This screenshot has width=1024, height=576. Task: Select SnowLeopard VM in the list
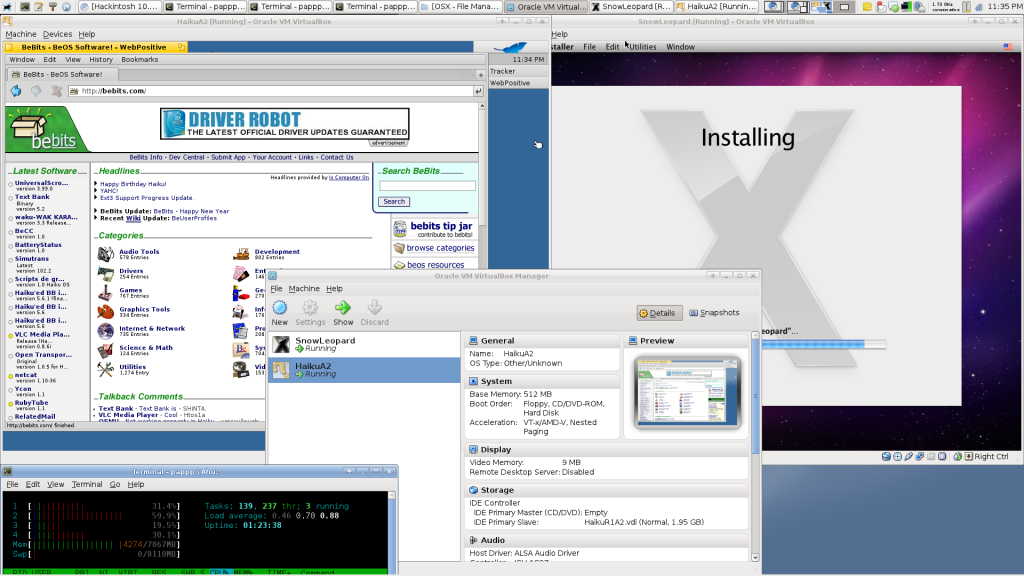tap(364, 344)
